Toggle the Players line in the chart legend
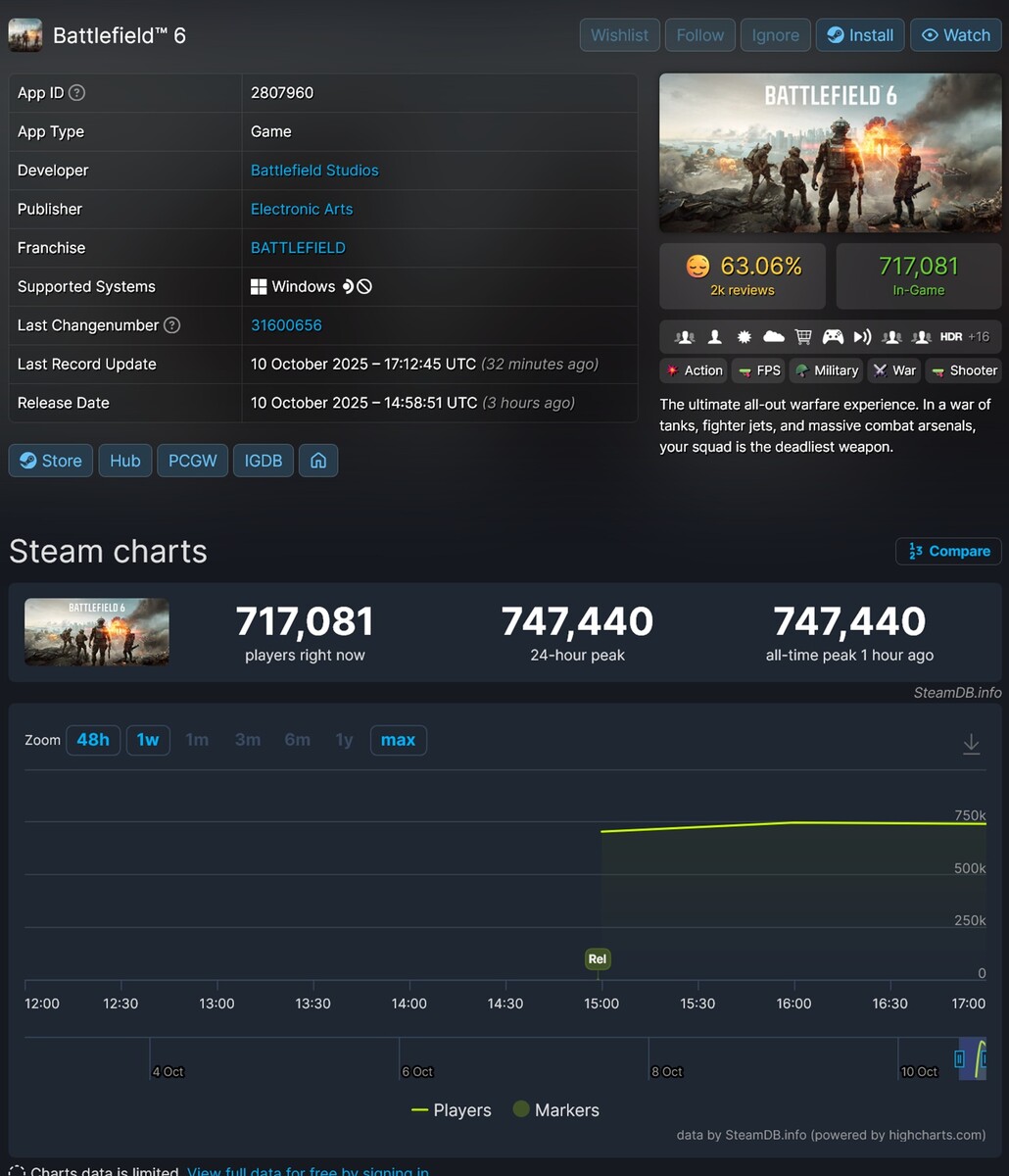This screenshot has width=1009, height=1176. point(453,1109)
